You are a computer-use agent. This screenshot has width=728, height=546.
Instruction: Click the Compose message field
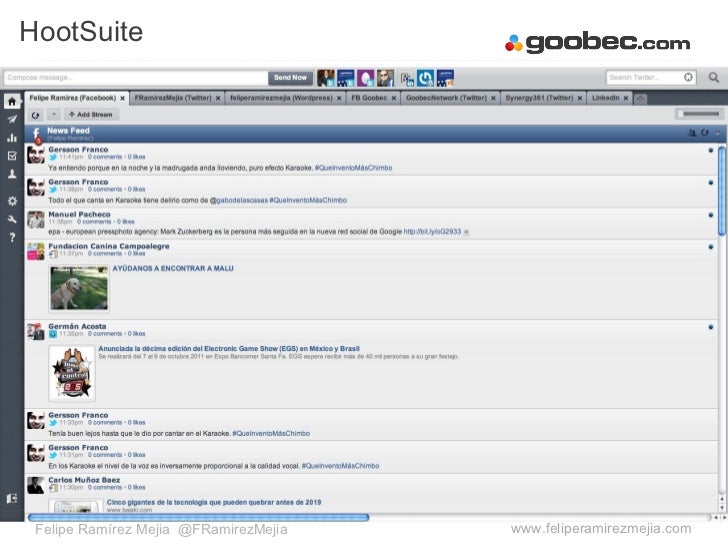[x=136, y=78]
